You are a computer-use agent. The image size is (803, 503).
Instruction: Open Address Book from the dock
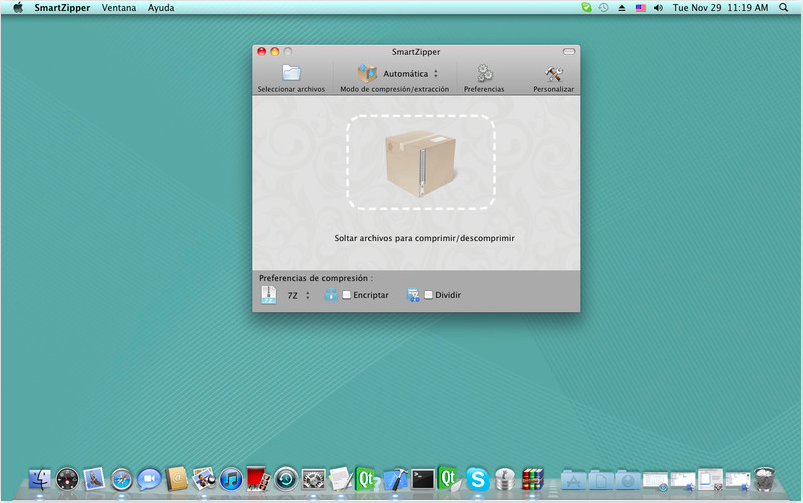(177, 479)
